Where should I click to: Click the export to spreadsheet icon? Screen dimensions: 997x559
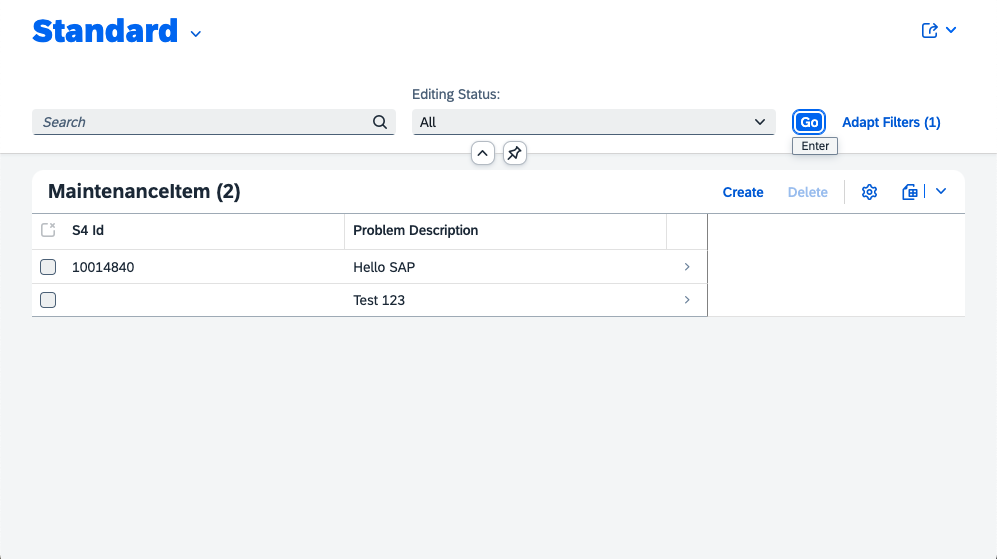(910, 192)
